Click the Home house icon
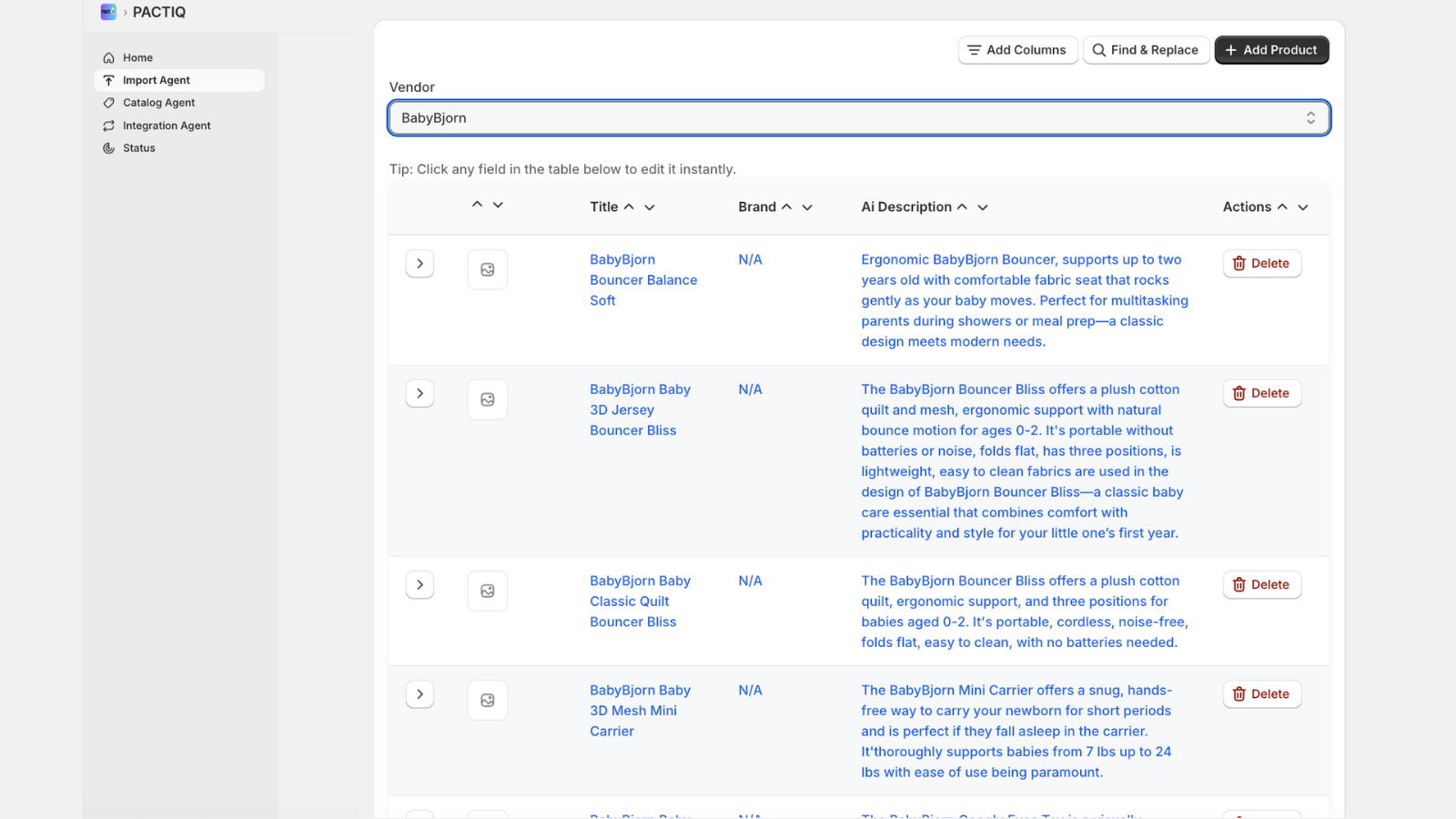The width and height of the screenshot is (1456, 819). click(x=109, y=58)
